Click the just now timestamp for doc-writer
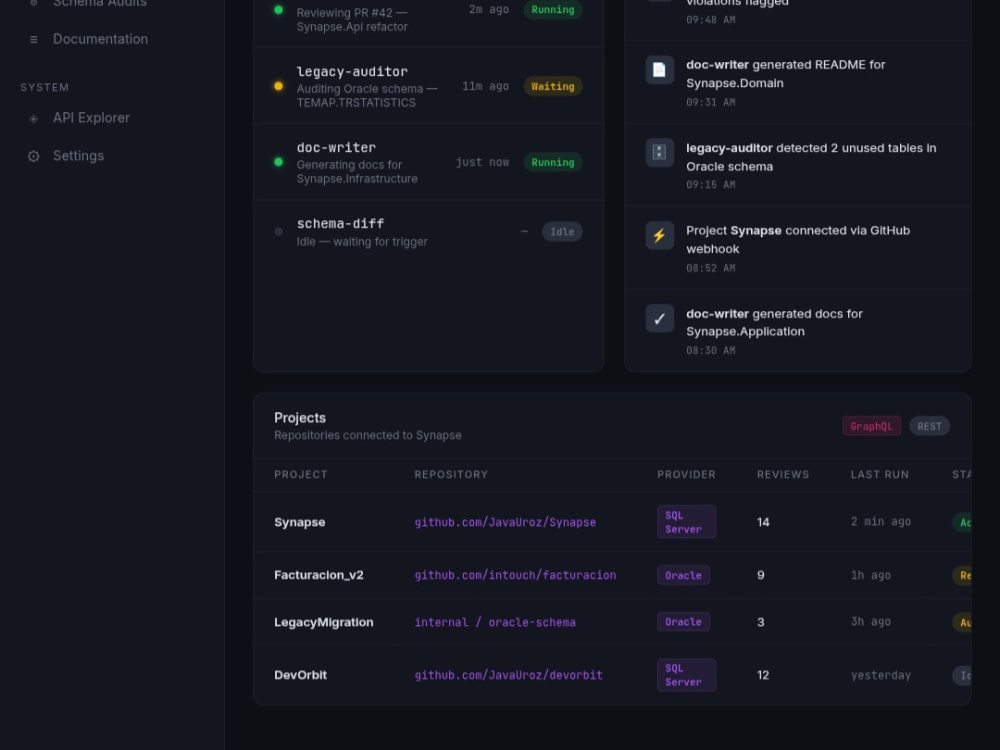 tap(482, 162)
